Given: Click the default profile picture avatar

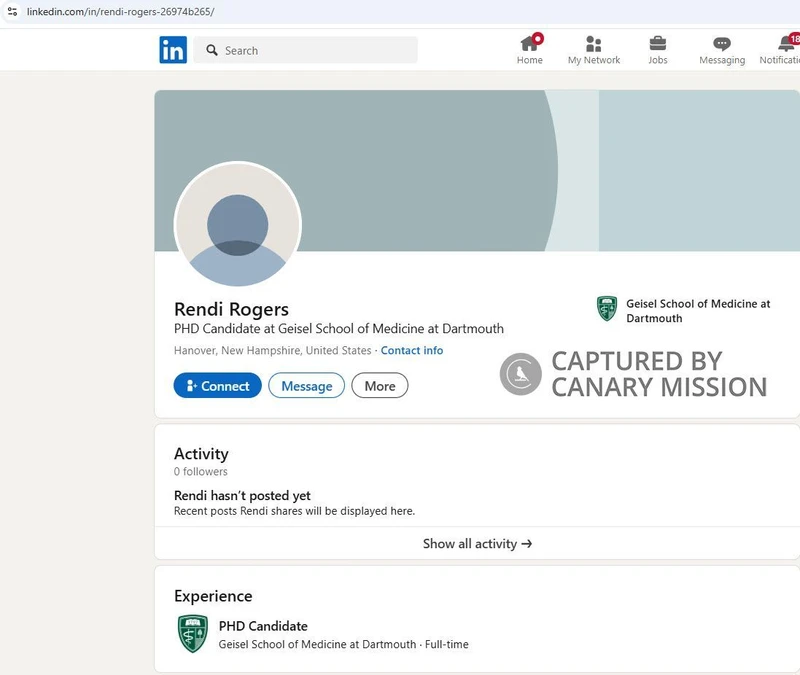Looking at the screenshot, I should point(238,226).
